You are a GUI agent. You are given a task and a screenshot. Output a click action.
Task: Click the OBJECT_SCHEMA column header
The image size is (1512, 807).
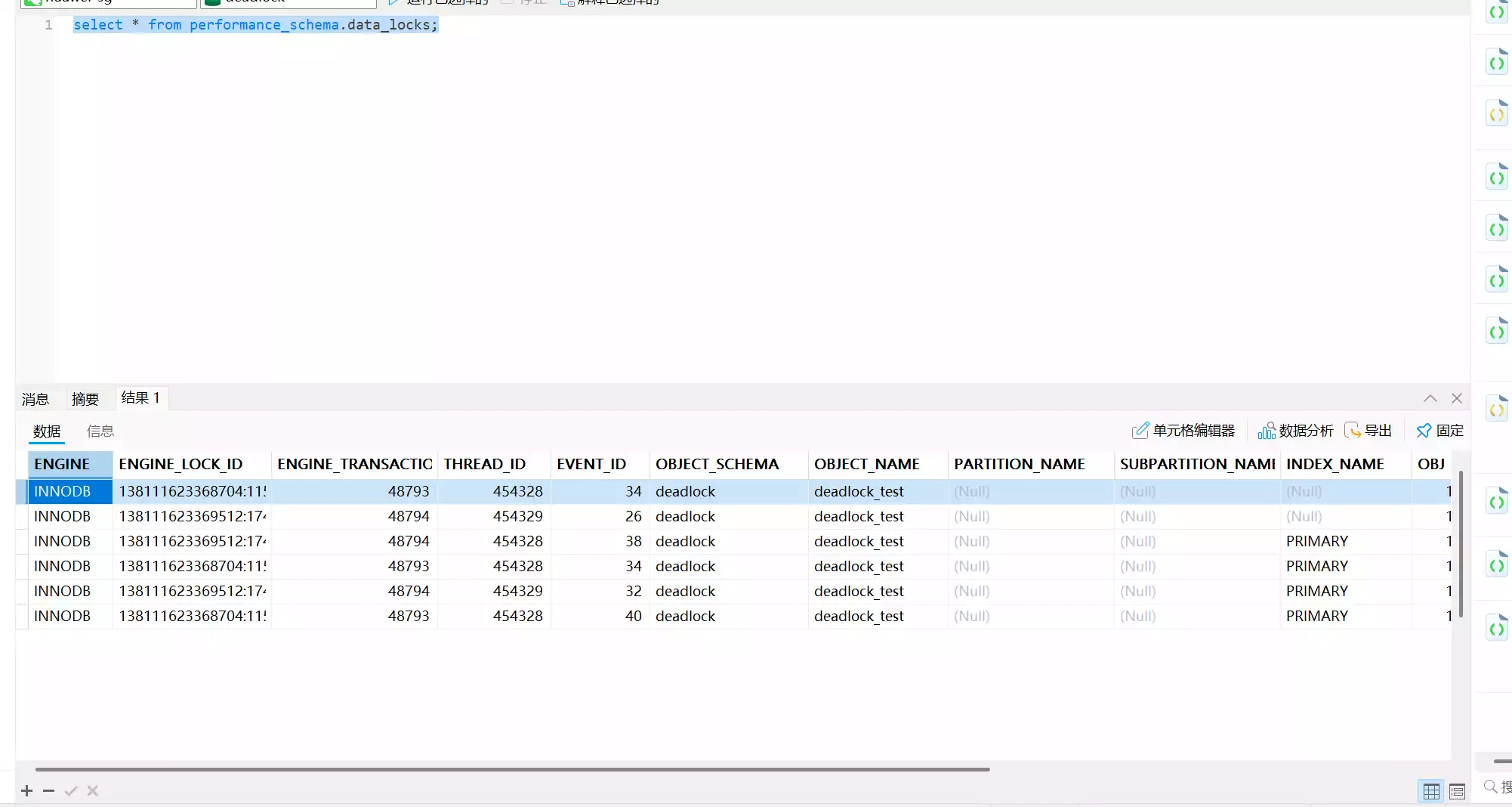[x=717, y=464]
